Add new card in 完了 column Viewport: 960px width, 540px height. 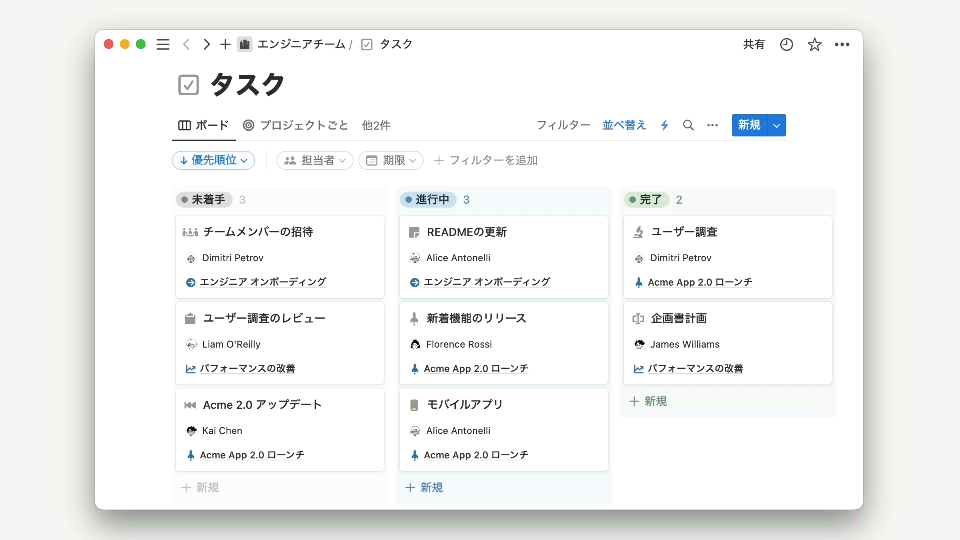(648, 401)
